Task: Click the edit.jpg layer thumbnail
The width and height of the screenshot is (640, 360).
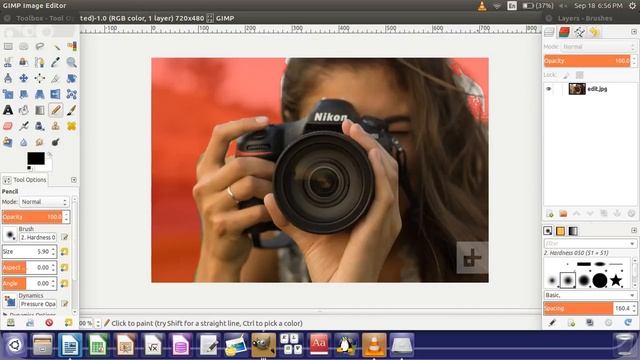Action: click(577, 89)
